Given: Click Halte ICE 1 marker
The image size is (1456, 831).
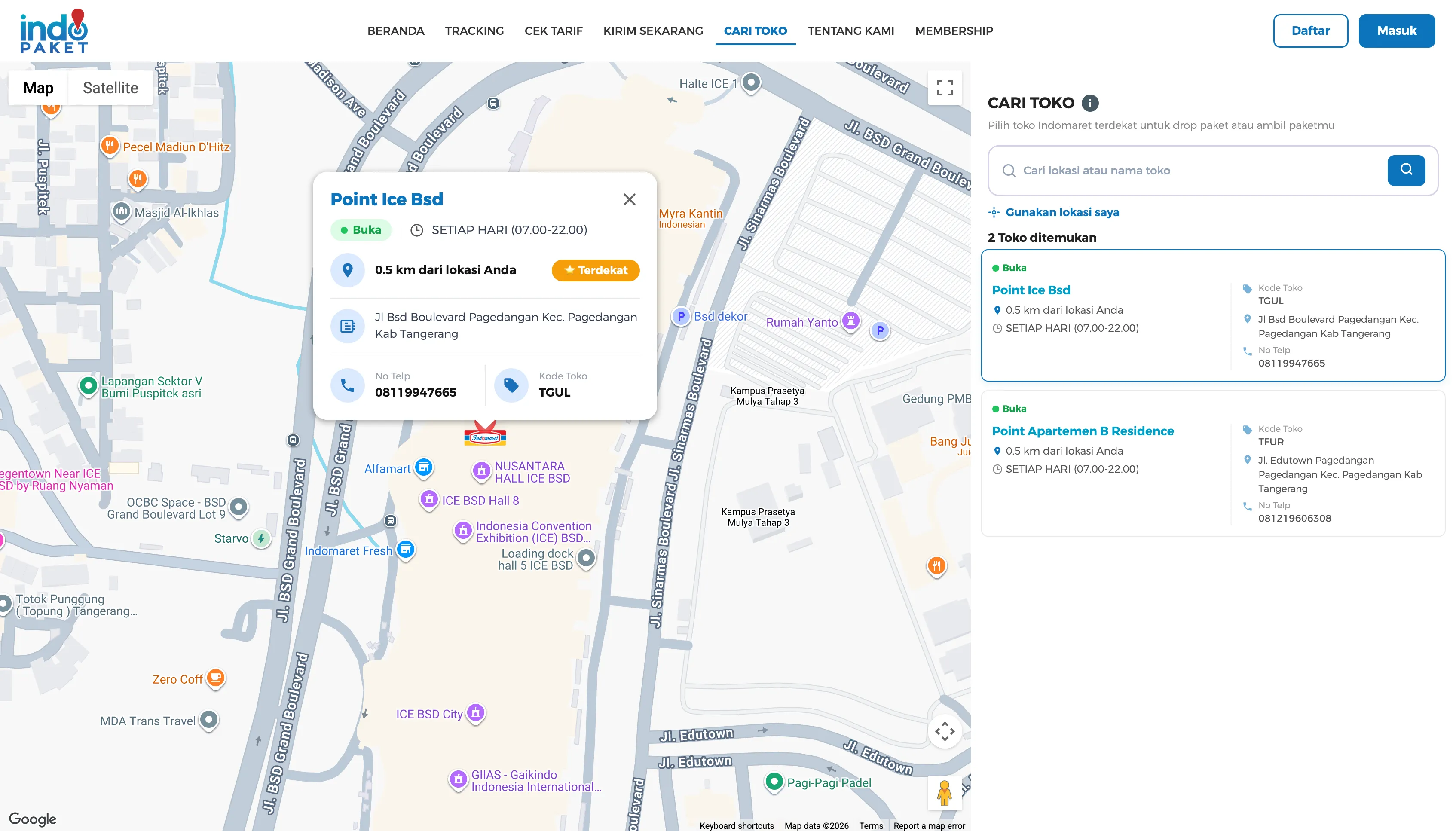Looking at the screenshot, I should 751,83.
